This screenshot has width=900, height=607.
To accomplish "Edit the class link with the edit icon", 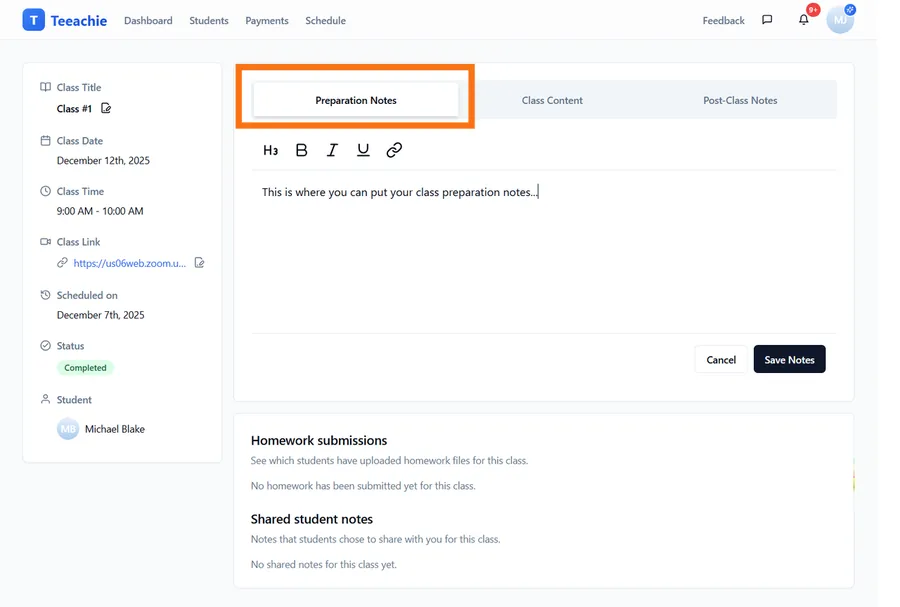I will [200, 263].
